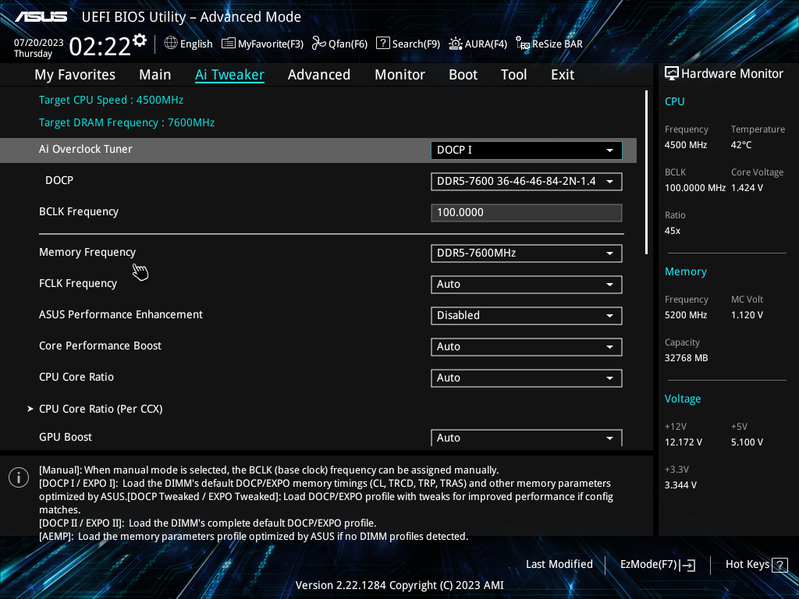Open CPU Core Ratio dropdown
This screenshot has width=799, height=599.
pos(526,378)
